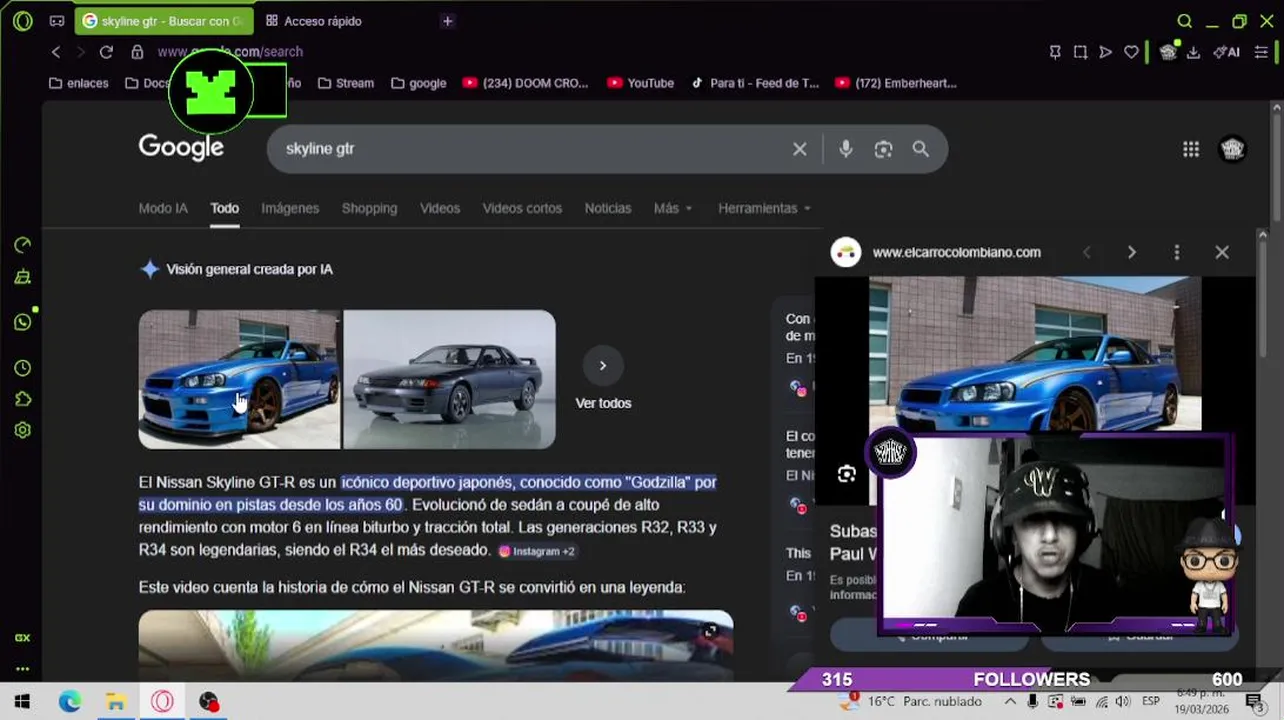Go to next image in preview panel
This screenshot has height=720, width=1284.
coord(1131,252)
